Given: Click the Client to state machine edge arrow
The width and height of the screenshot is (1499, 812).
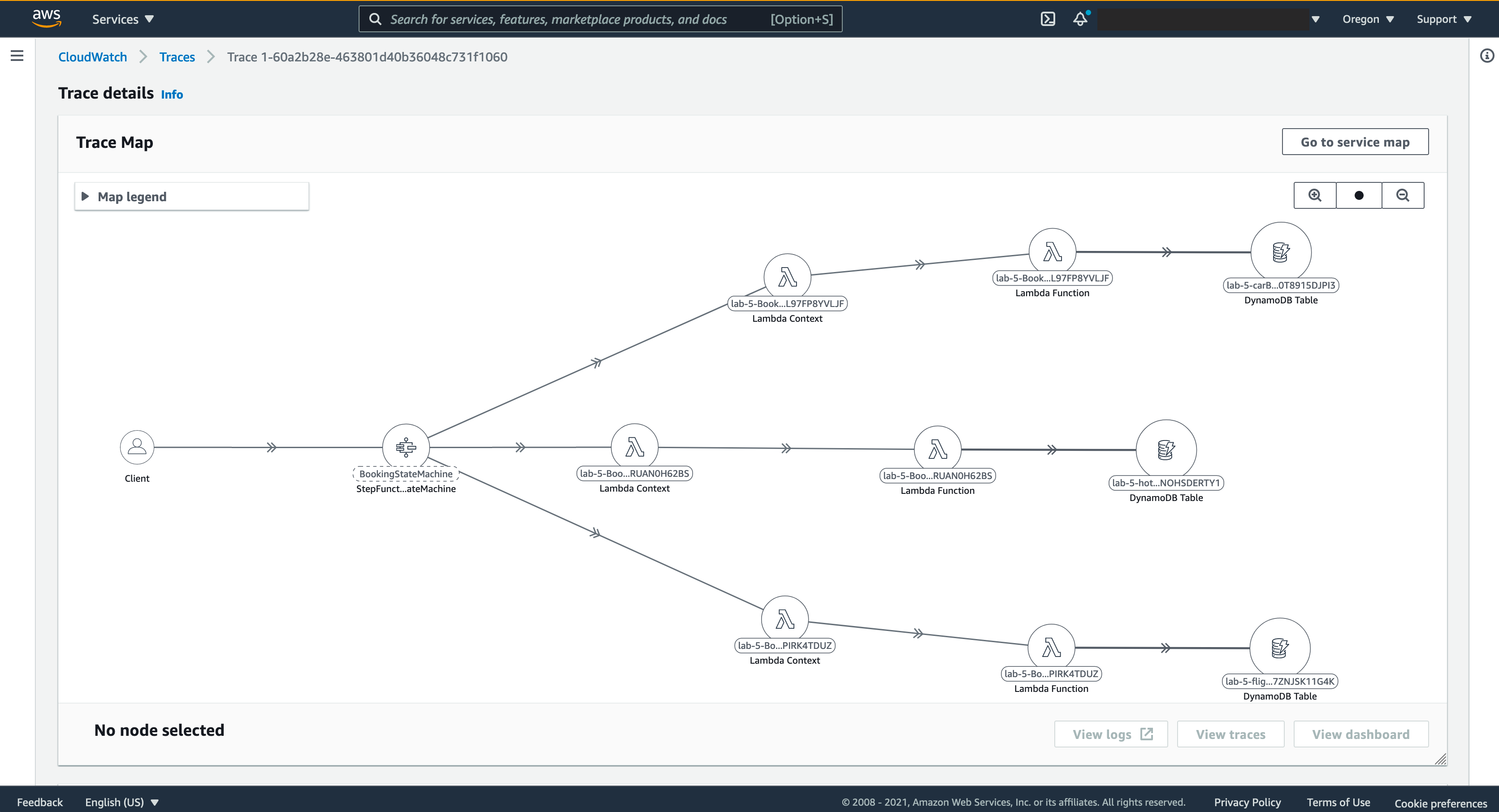Looking at the screenshot, I should (271, 447).
